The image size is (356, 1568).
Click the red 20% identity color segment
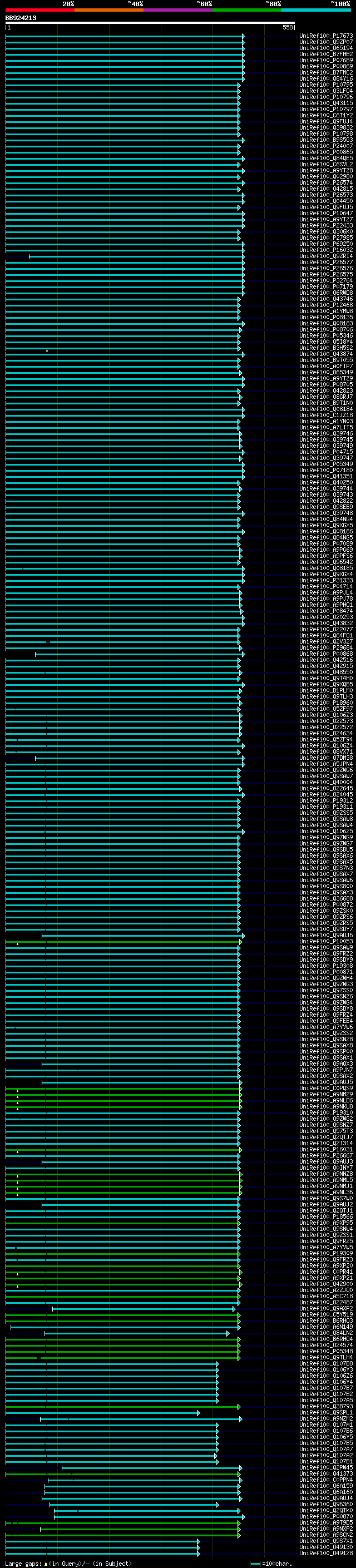[40, 11]
